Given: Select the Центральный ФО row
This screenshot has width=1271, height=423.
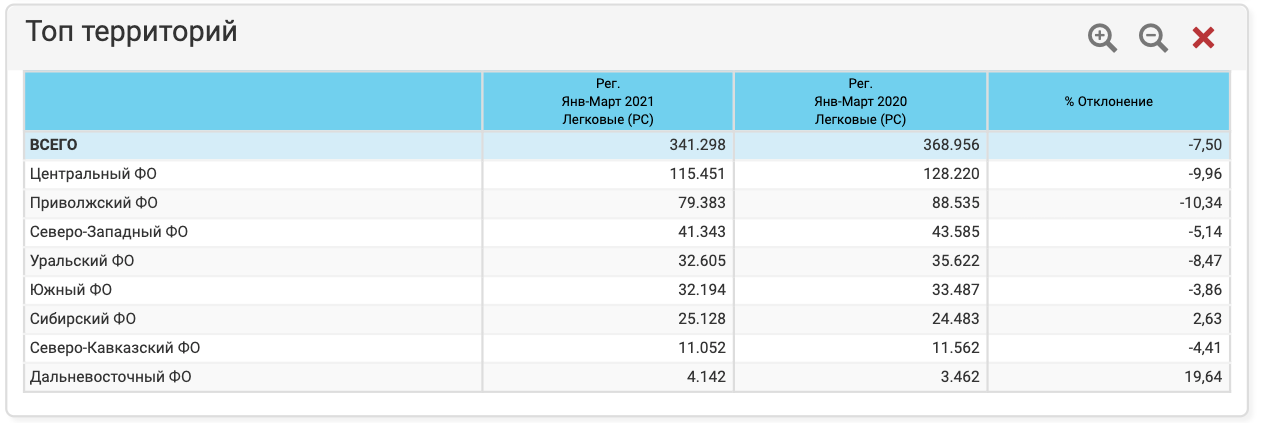Looking at the screenshot, I should tap(93, 174).
